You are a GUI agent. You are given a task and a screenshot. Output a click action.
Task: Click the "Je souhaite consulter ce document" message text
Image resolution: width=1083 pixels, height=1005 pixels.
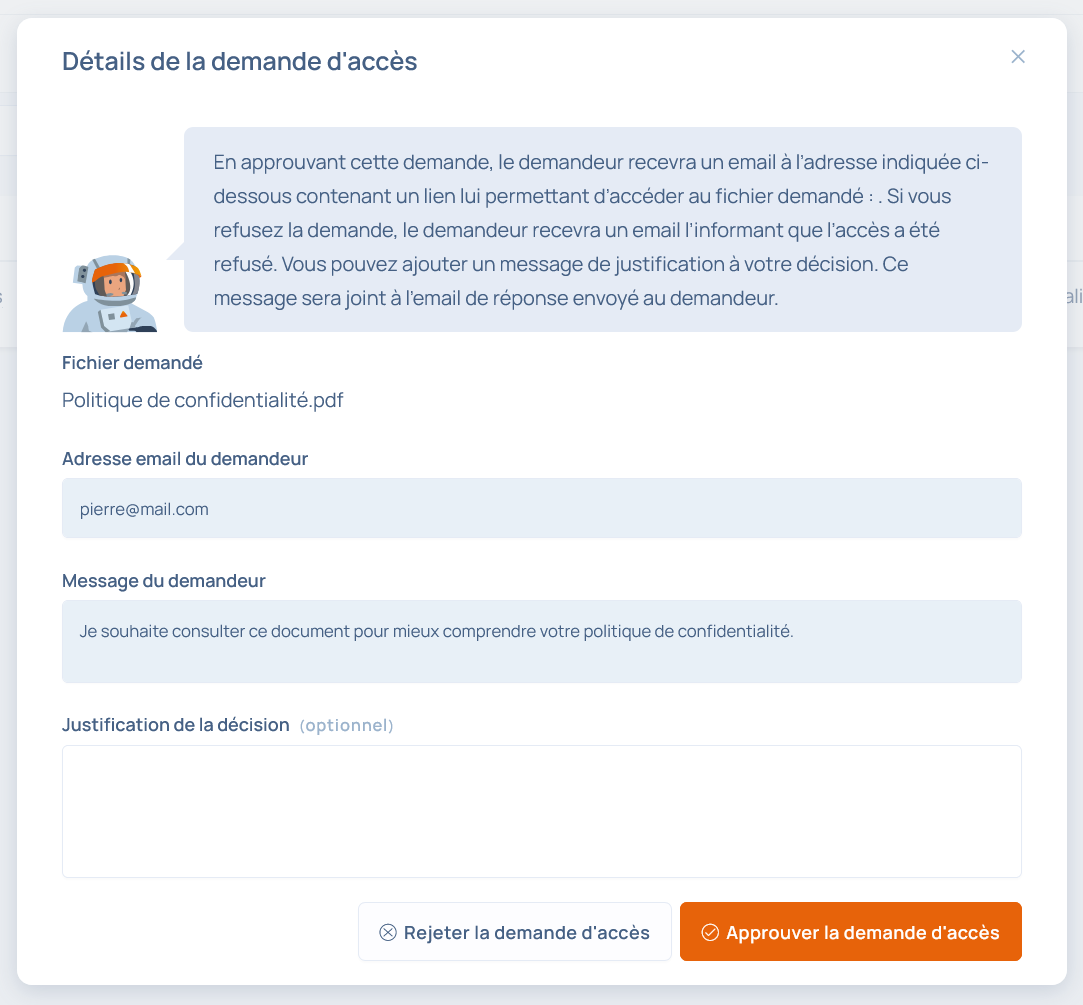436,631
